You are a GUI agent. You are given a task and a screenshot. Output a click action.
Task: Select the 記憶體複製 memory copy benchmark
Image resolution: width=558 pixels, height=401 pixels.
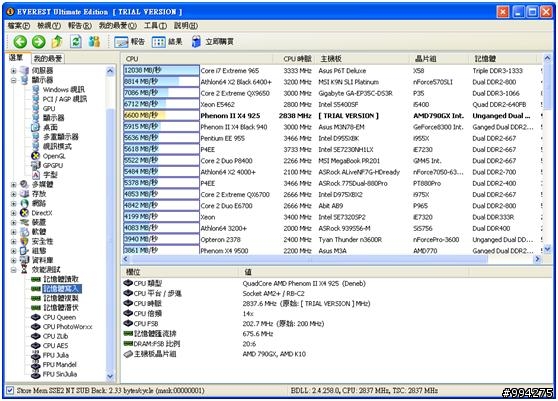(x=61, y=298)
